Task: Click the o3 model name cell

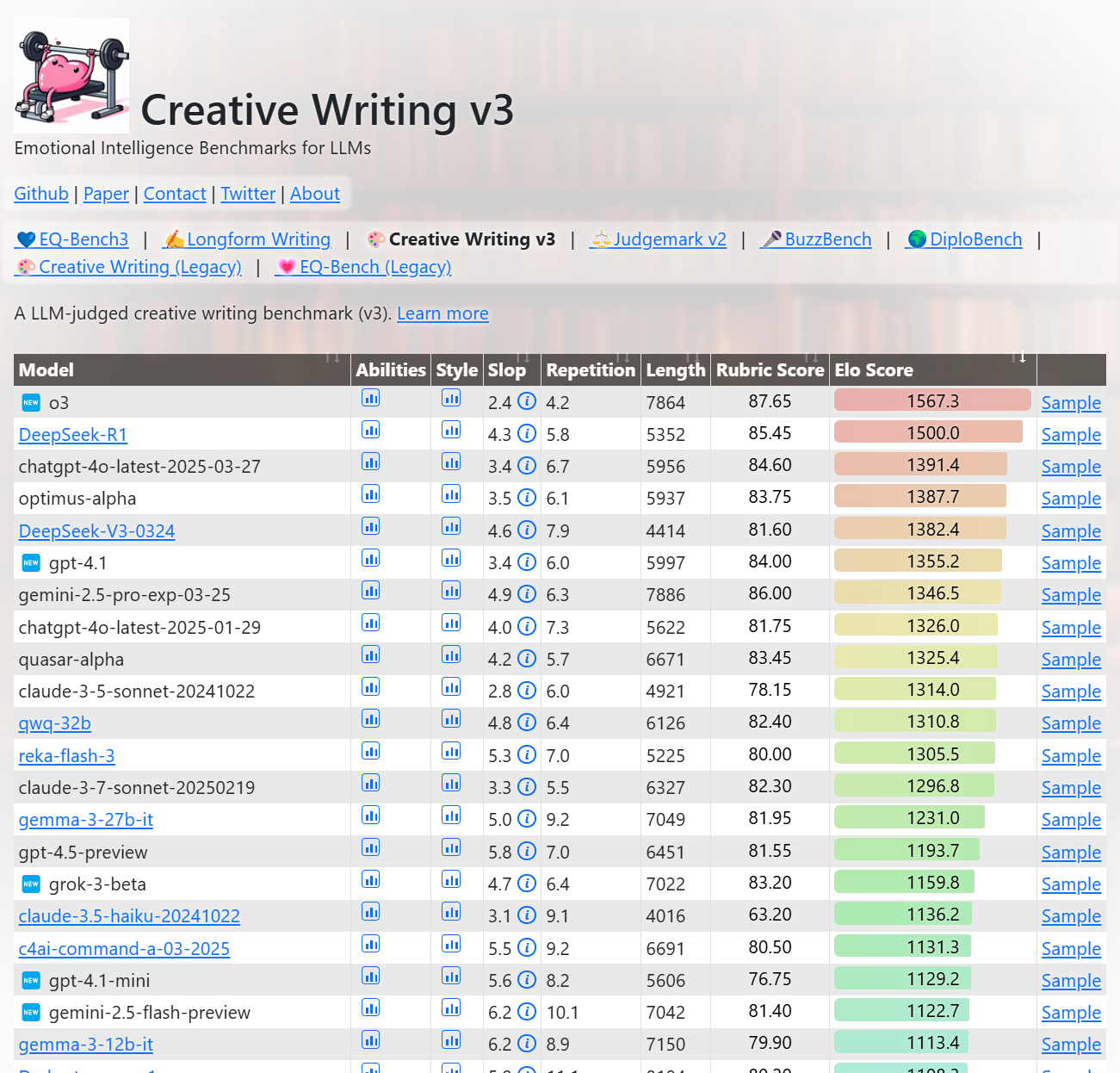Action: click(183, 402)
